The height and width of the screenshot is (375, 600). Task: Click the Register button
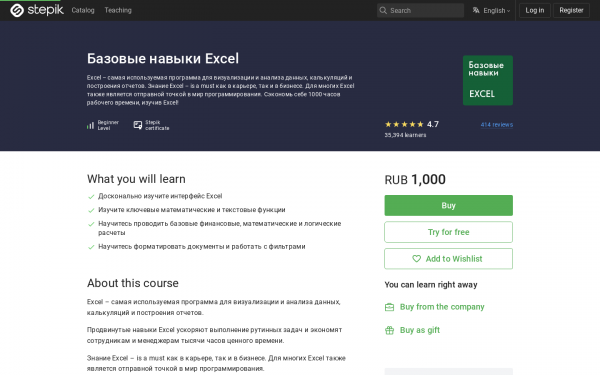click(571, 10)
